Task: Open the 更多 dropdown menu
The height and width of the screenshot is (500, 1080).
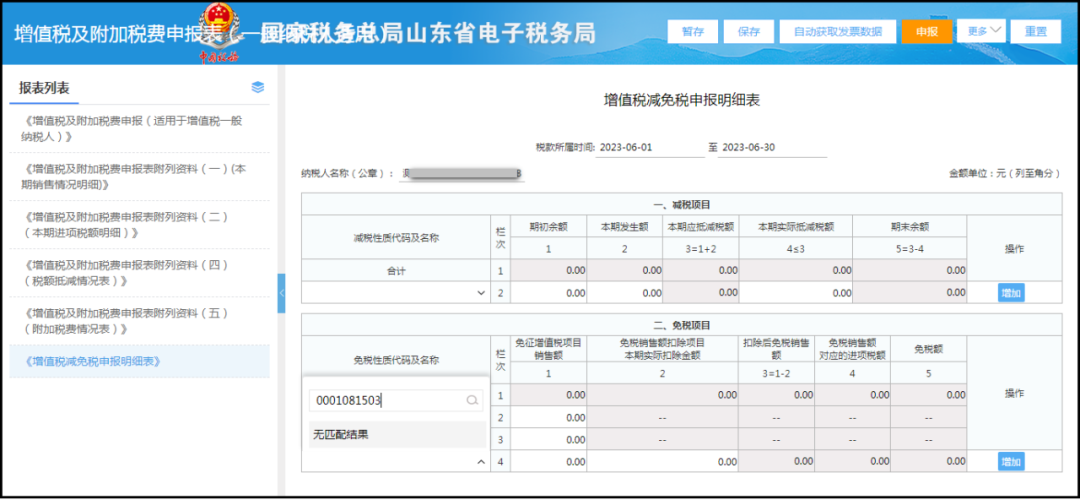Action: pyautogui.click(x=982, y=31)
